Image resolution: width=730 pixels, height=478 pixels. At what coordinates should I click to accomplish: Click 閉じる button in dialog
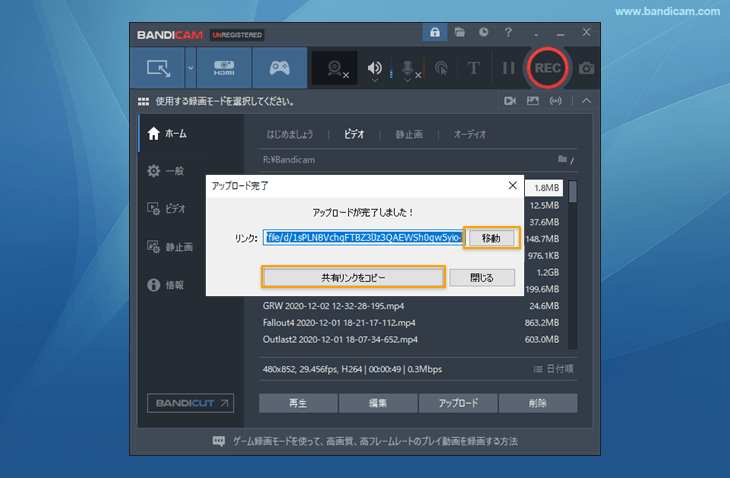coord(482,278)
